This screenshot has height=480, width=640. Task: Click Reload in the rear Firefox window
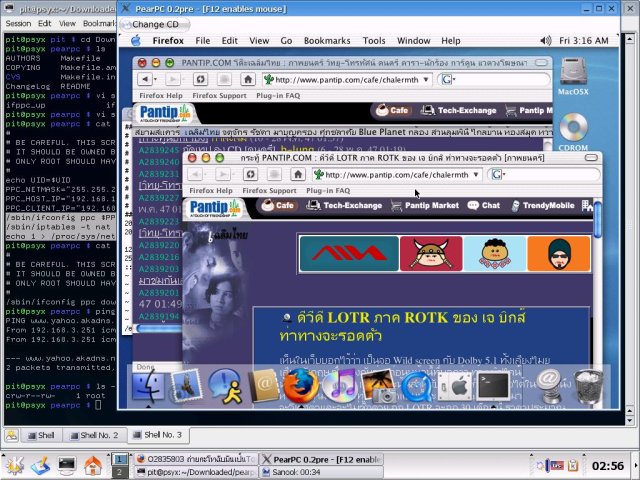coord(200,79)
